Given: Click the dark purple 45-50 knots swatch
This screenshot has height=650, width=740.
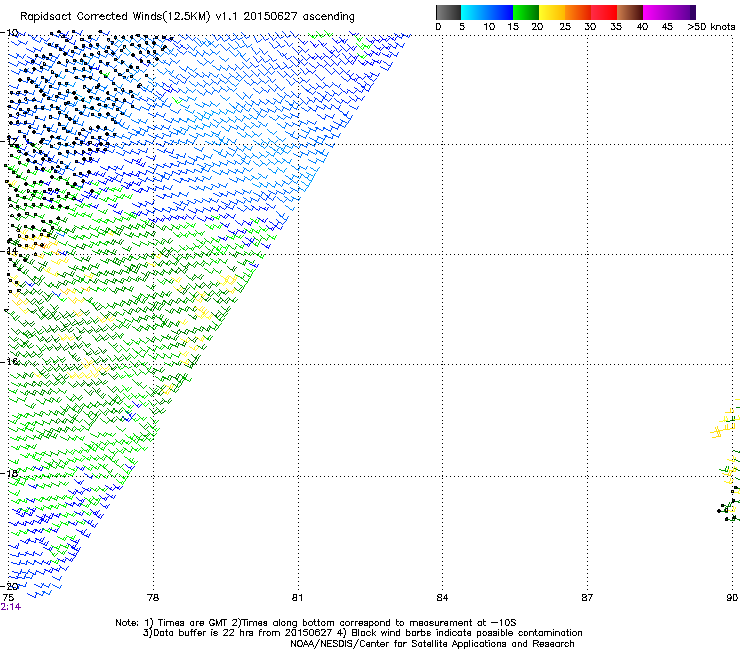Looking at the screenshot, I should tap(682, 12).
